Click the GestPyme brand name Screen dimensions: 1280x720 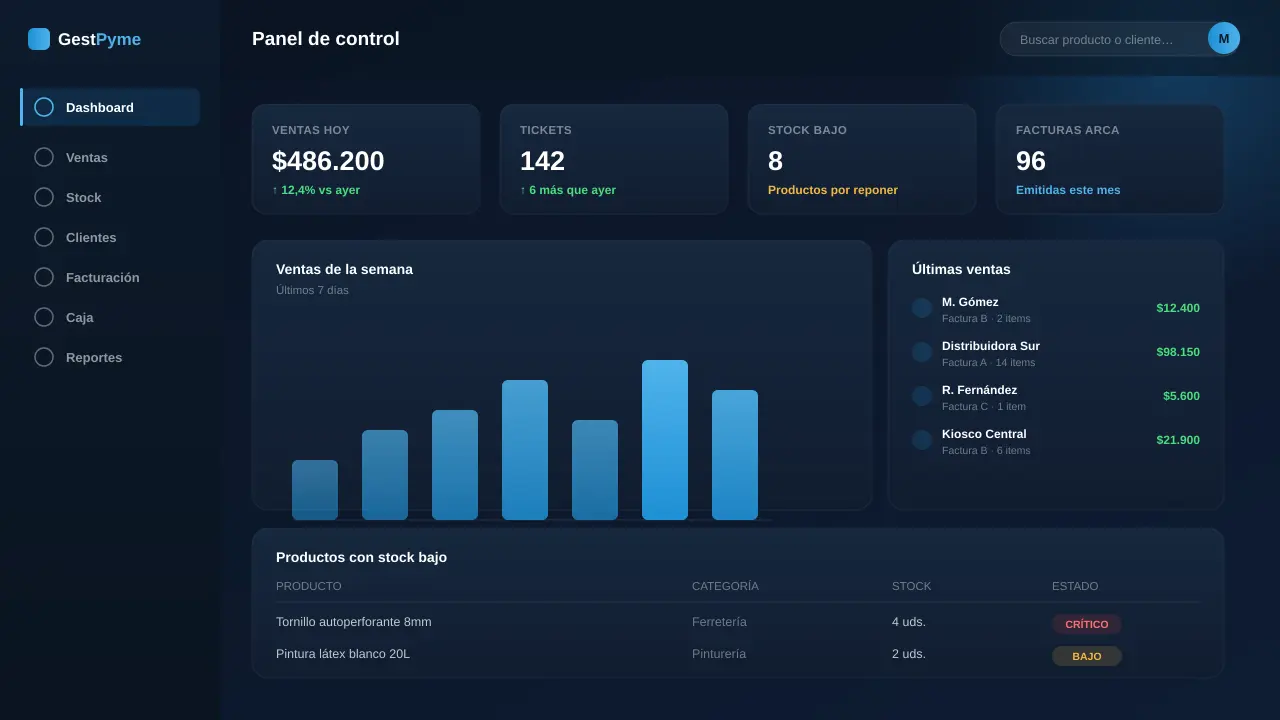(100, 39)
